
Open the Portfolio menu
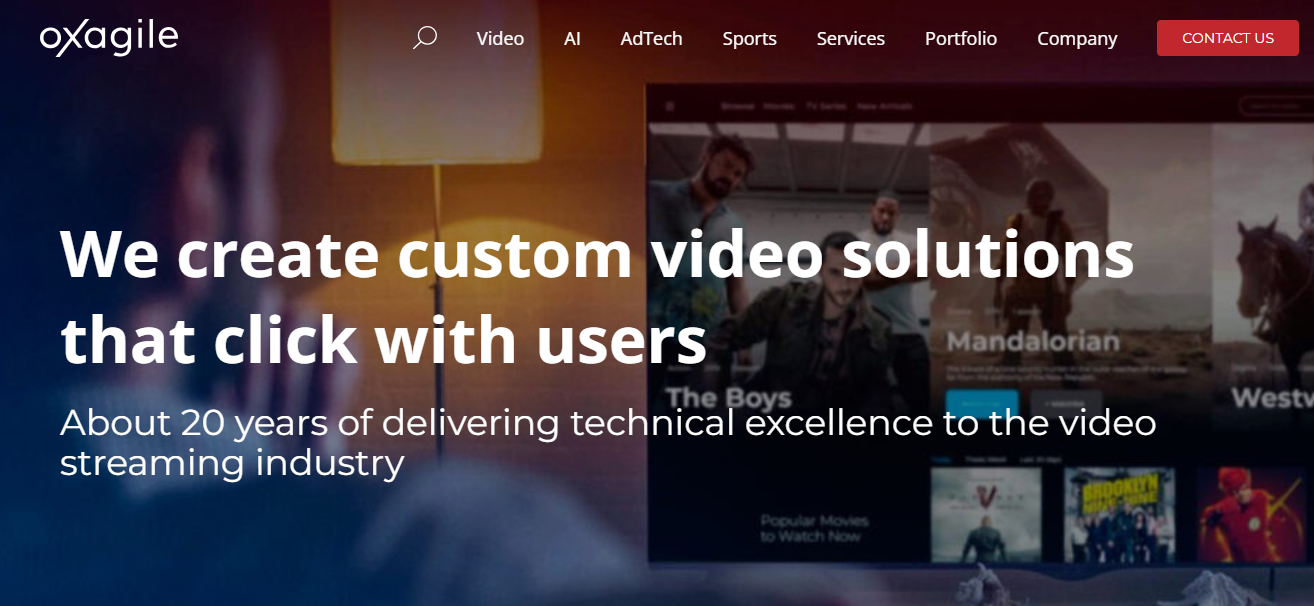tap(960, 38)
